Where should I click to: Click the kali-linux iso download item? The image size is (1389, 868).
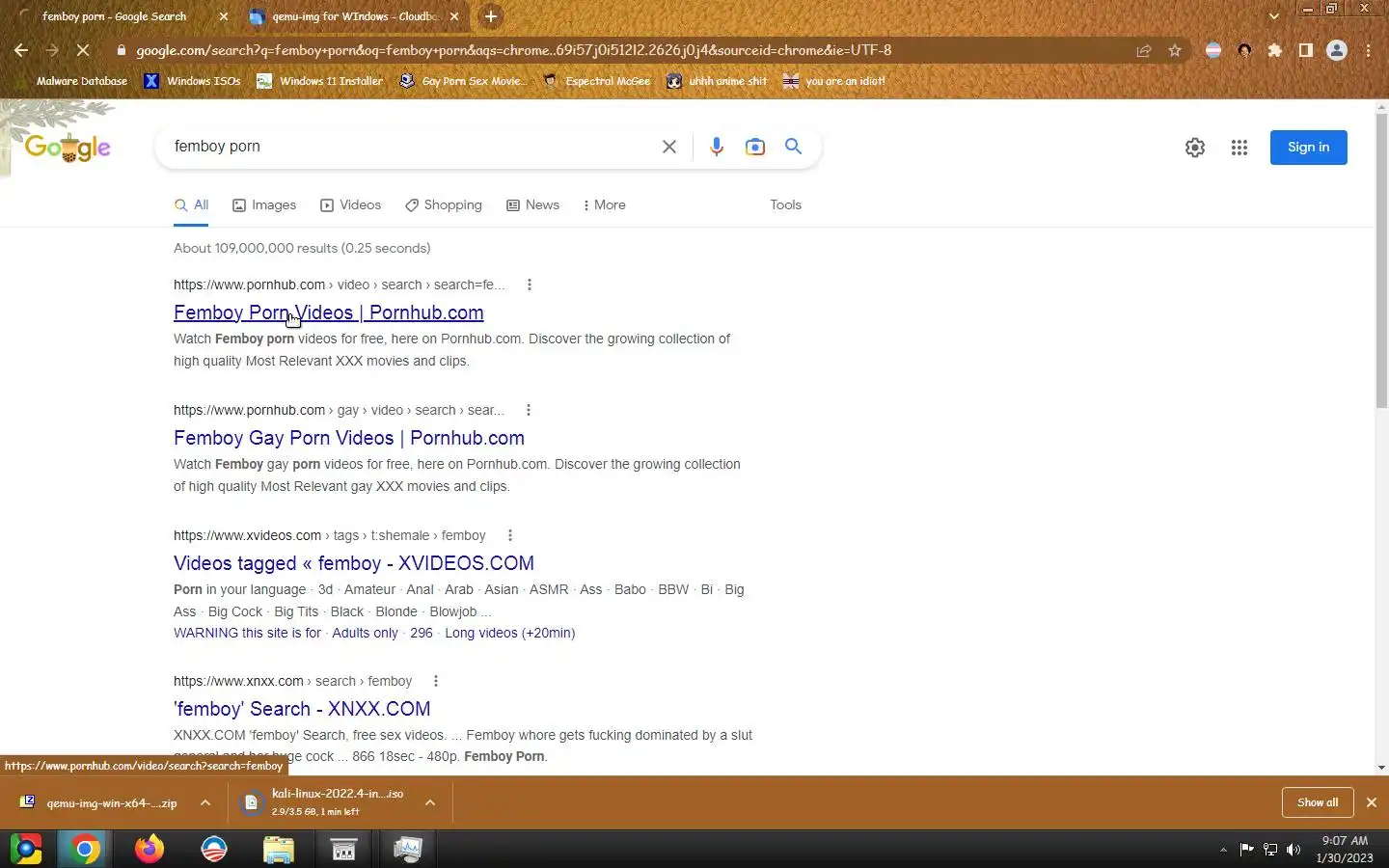click(326, 802)
